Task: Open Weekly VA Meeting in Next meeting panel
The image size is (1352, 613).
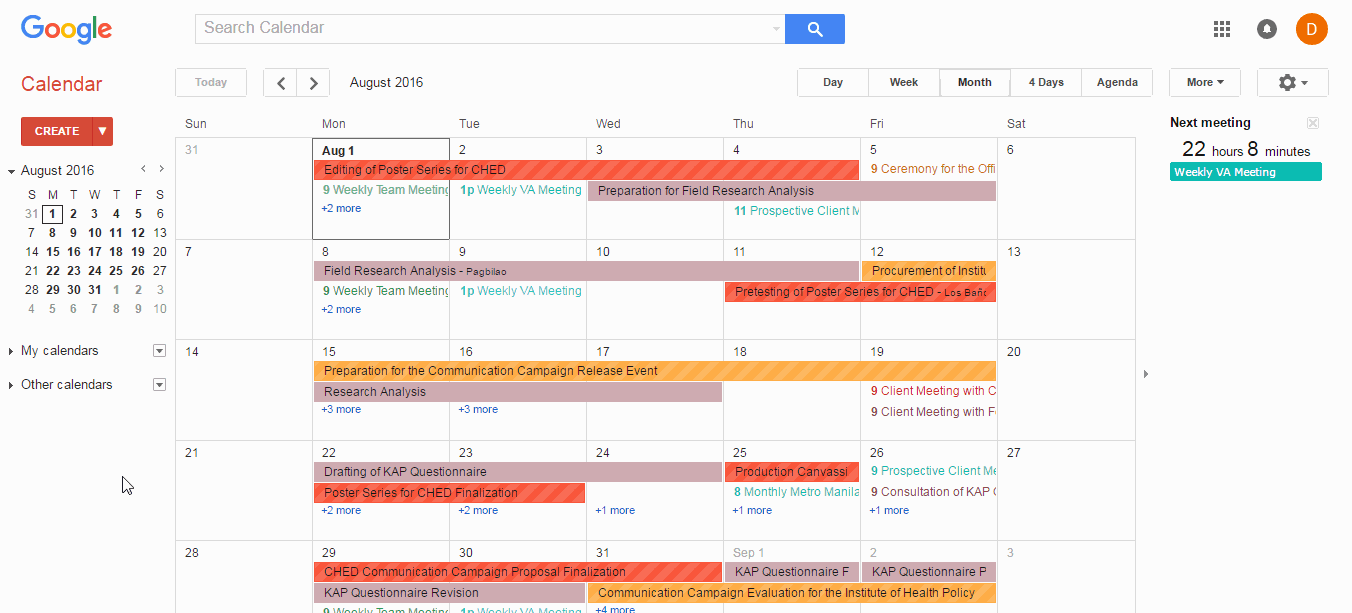Action: 1246,172
